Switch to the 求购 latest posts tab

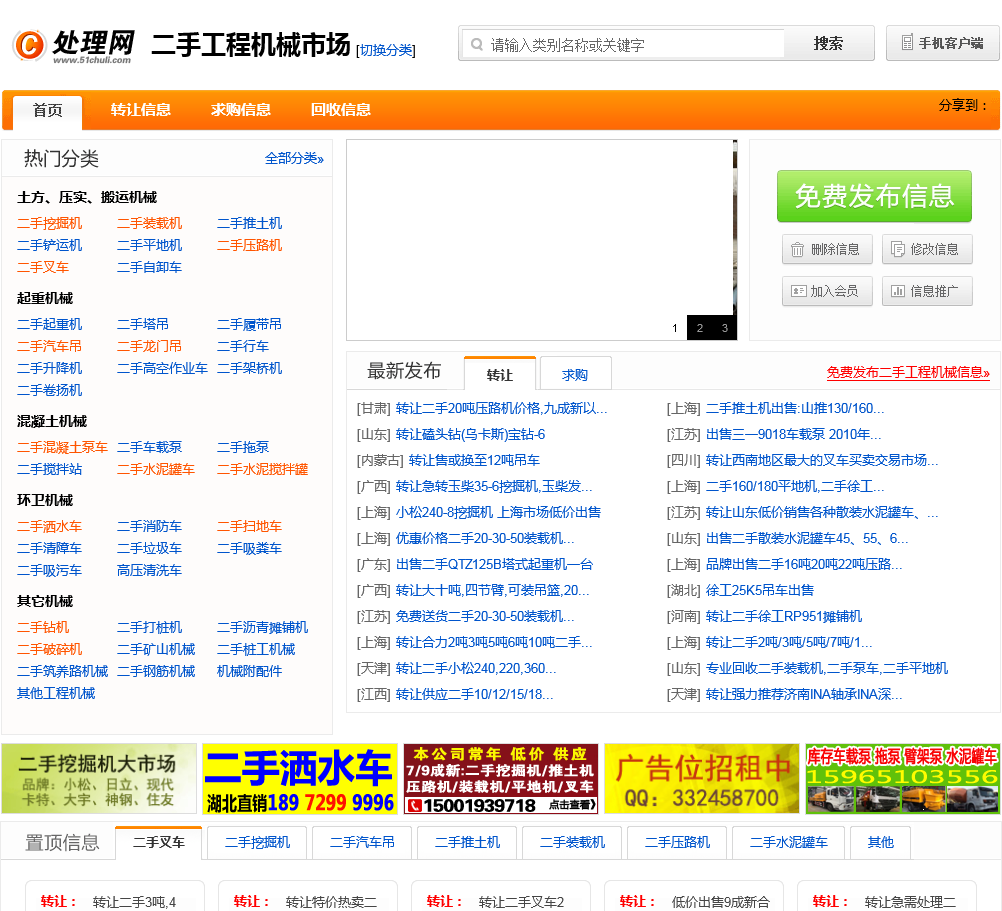575,374
